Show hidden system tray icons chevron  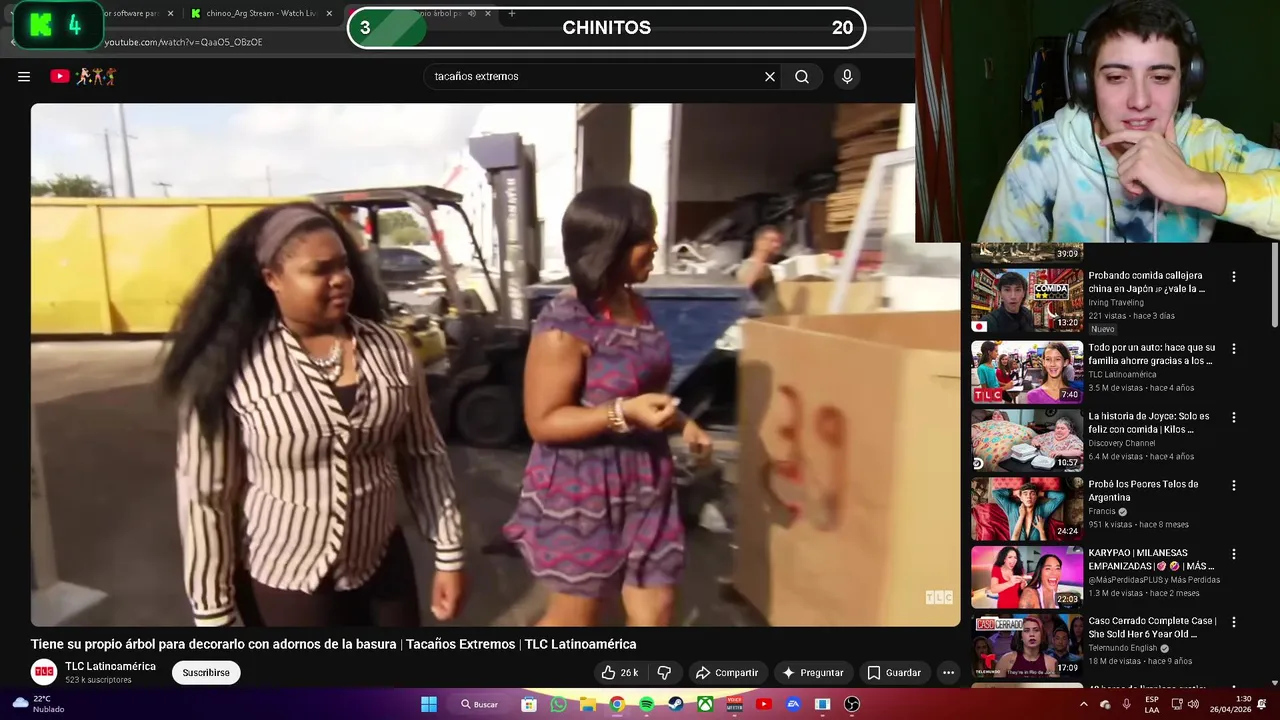click(x=1083, y=704)
